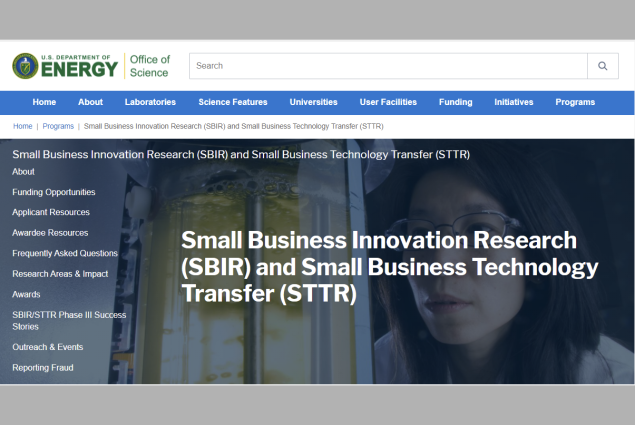Viewport: 635px width, 425px height.
Task: Select the Funding navigation item
Action: (x=456, y=102)
